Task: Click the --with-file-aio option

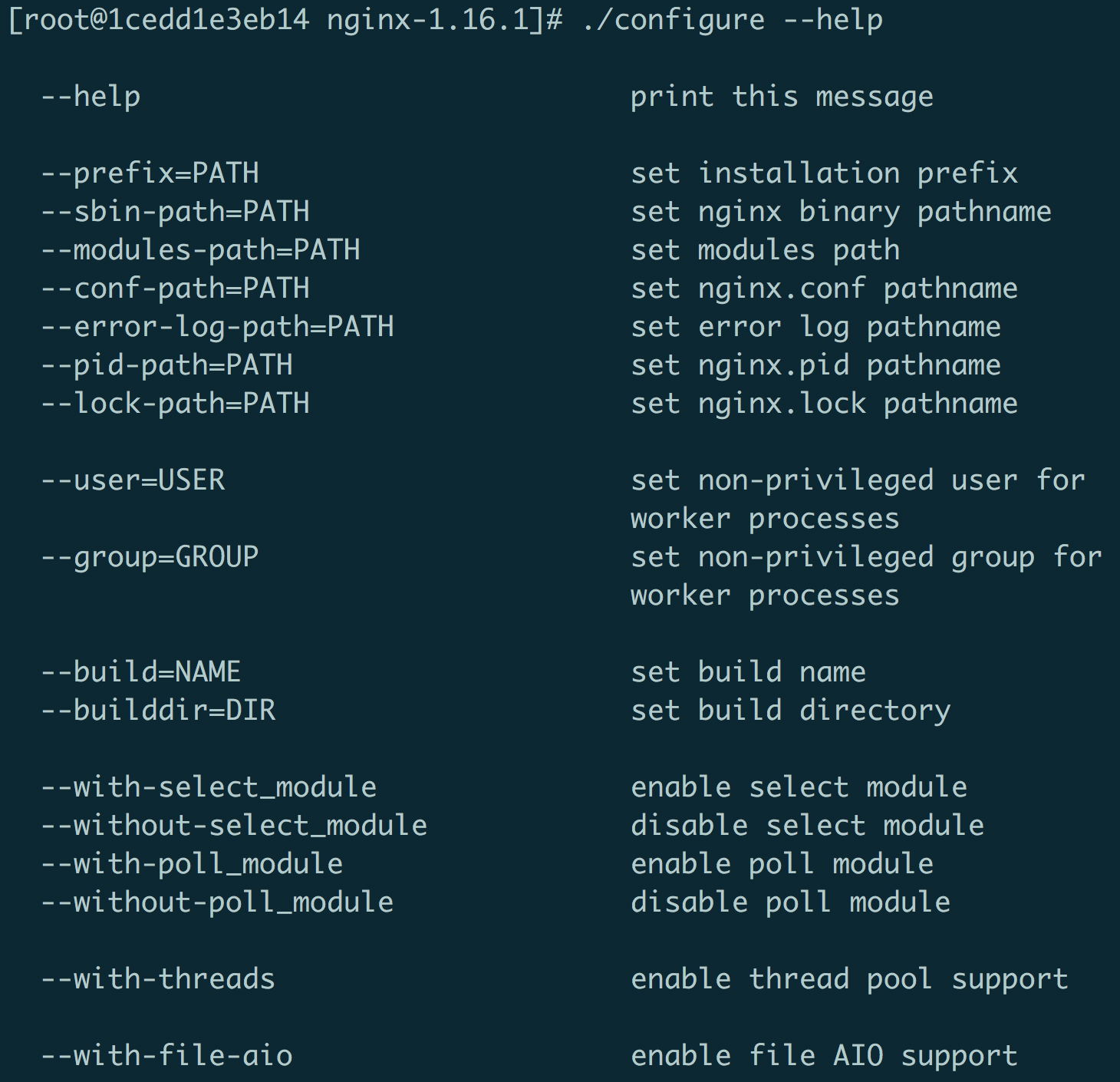Action: (x=167, y=1056)
